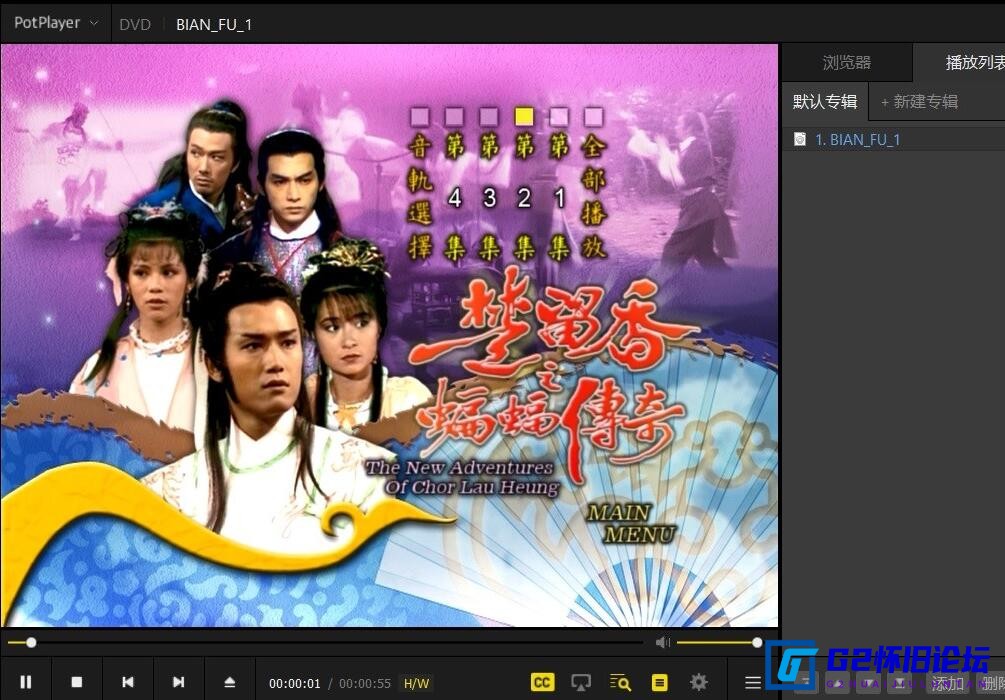Switch to the 浏览器 tab
This screenshot has width=1005, height=700.
pos(846,61)
